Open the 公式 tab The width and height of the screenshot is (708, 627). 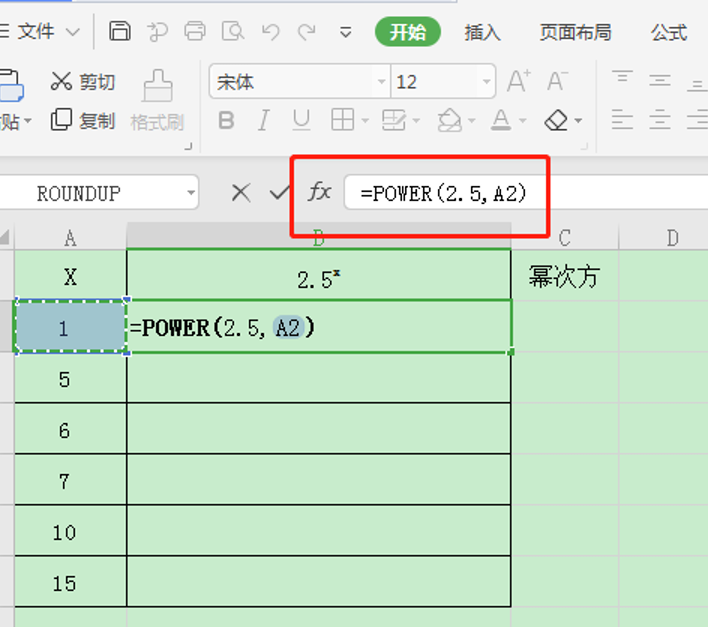[x=669, y=33]
